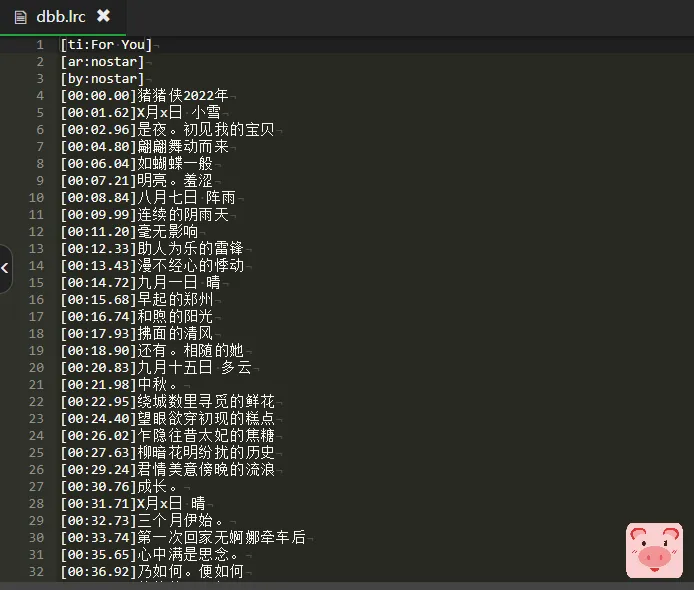
Task: Click the [00:27.63] lyric line
Action: point(167,452)
